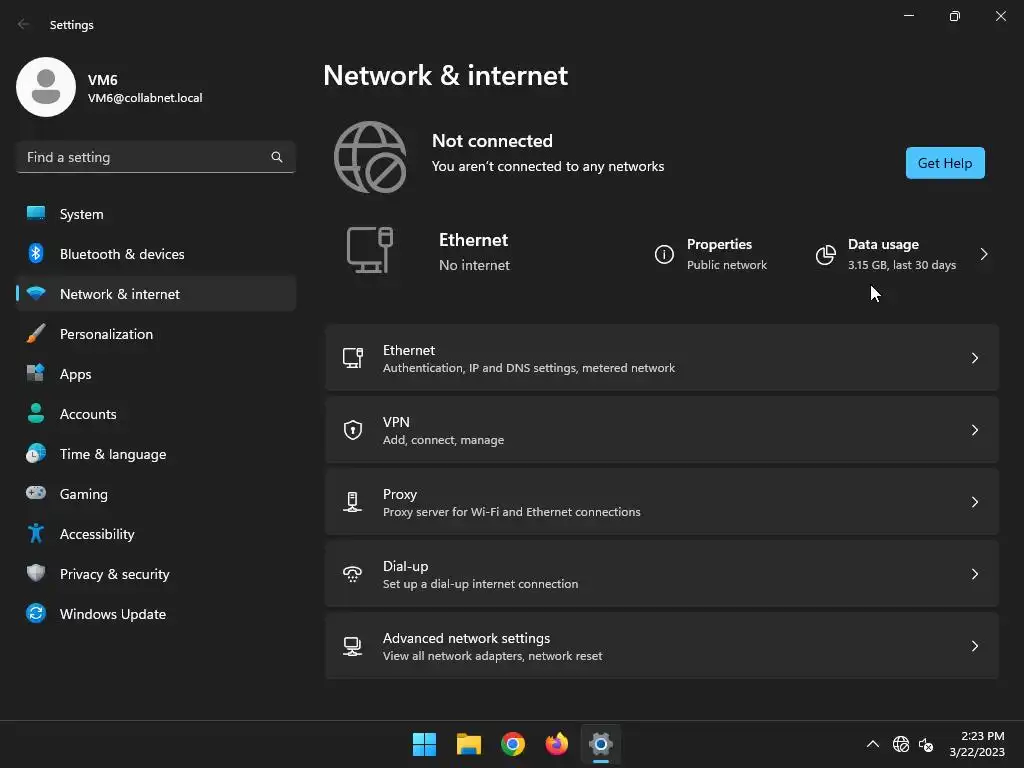Click the Bluetooth icon in the sidebar

click(x=36, y=254)
